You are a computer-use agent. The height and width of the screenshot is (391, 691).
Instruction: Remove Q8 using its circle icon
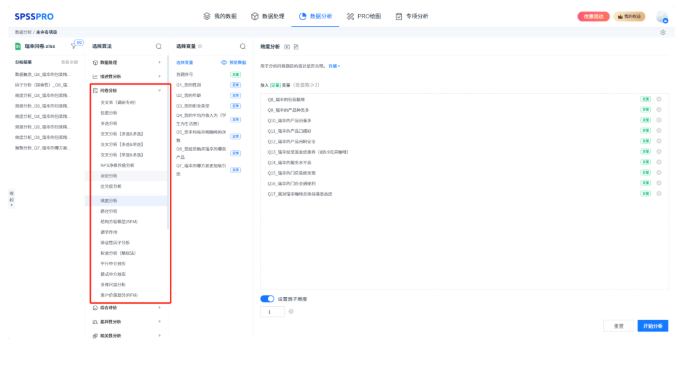659,99
